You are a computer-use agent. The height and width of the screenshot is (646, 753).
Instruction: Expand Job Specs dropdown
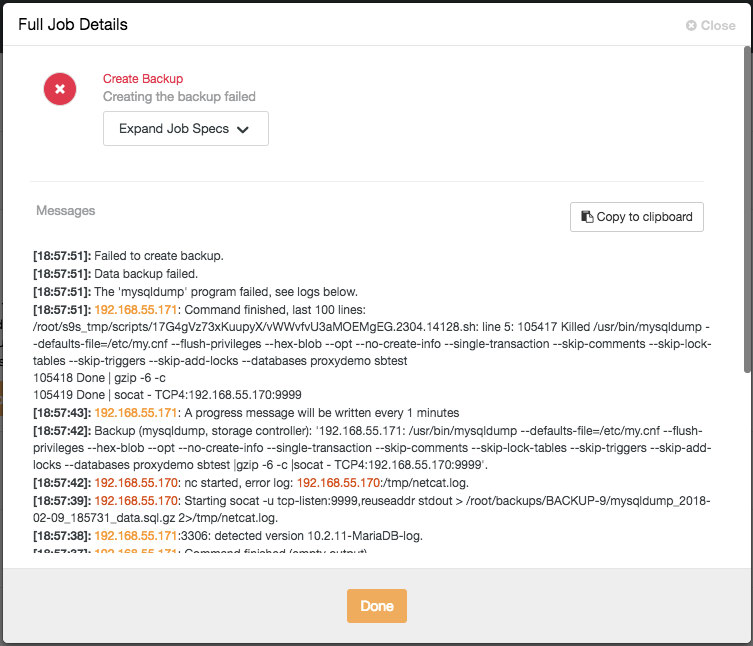(x=186, y=129)
